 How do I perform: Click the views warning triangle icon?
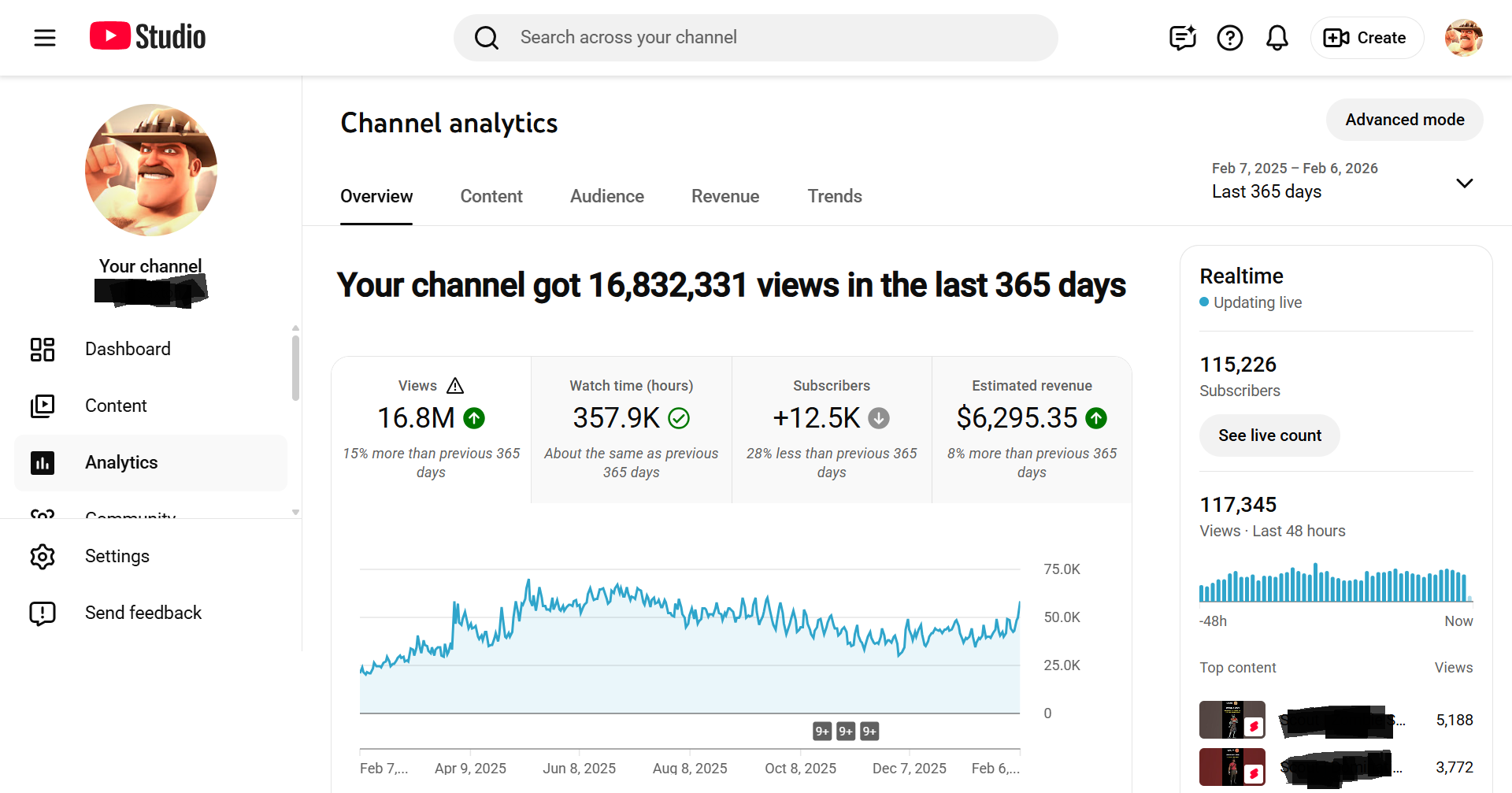pos(455,386)
